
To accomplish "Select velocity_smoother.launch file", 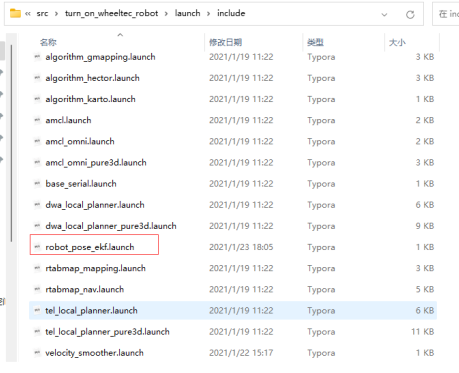I will (x=94, y=353).
